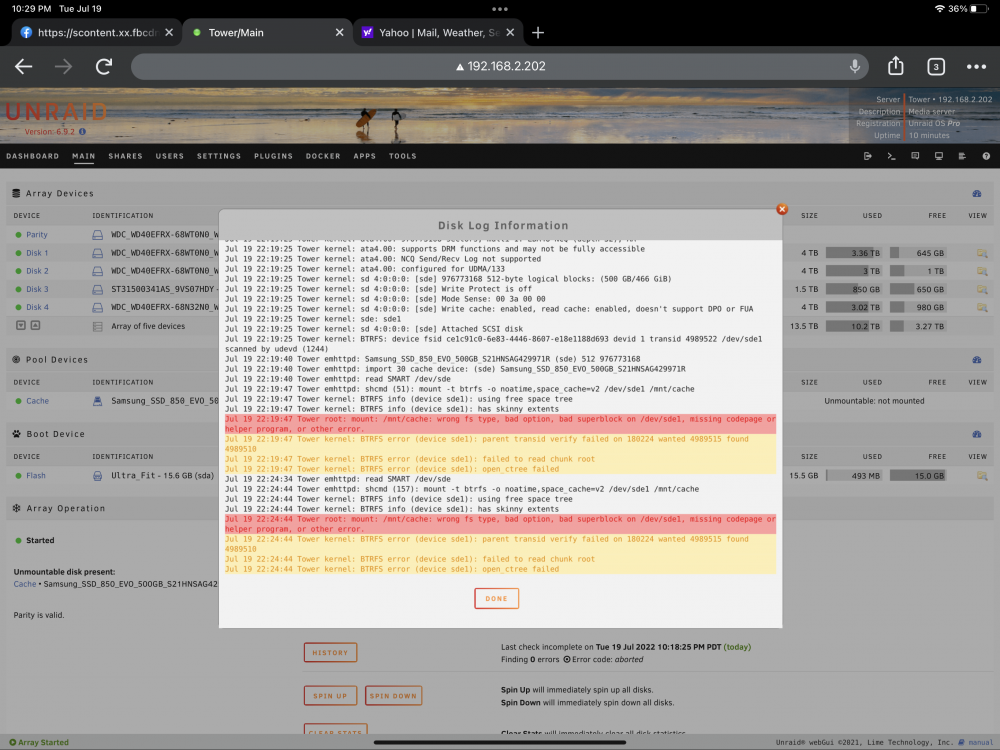Open the Docker menu
Image resolution: width=1000 pixels, height=750 pixels.
(323, 156)
